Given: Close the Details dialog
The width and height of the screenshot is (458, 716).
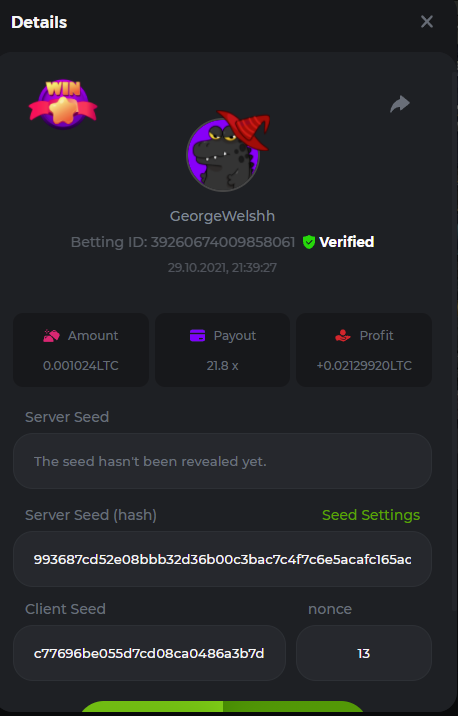Looking at the screenshot, I should (x=426, y=21).
